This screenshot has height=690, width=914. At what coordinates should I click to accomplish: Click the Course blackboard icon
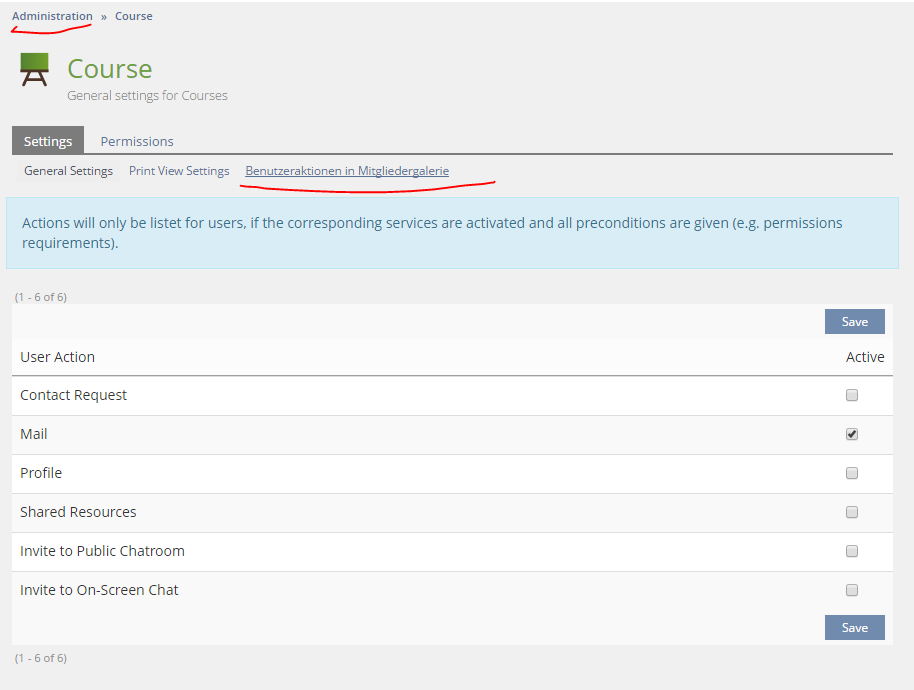[x=34, y=70]
